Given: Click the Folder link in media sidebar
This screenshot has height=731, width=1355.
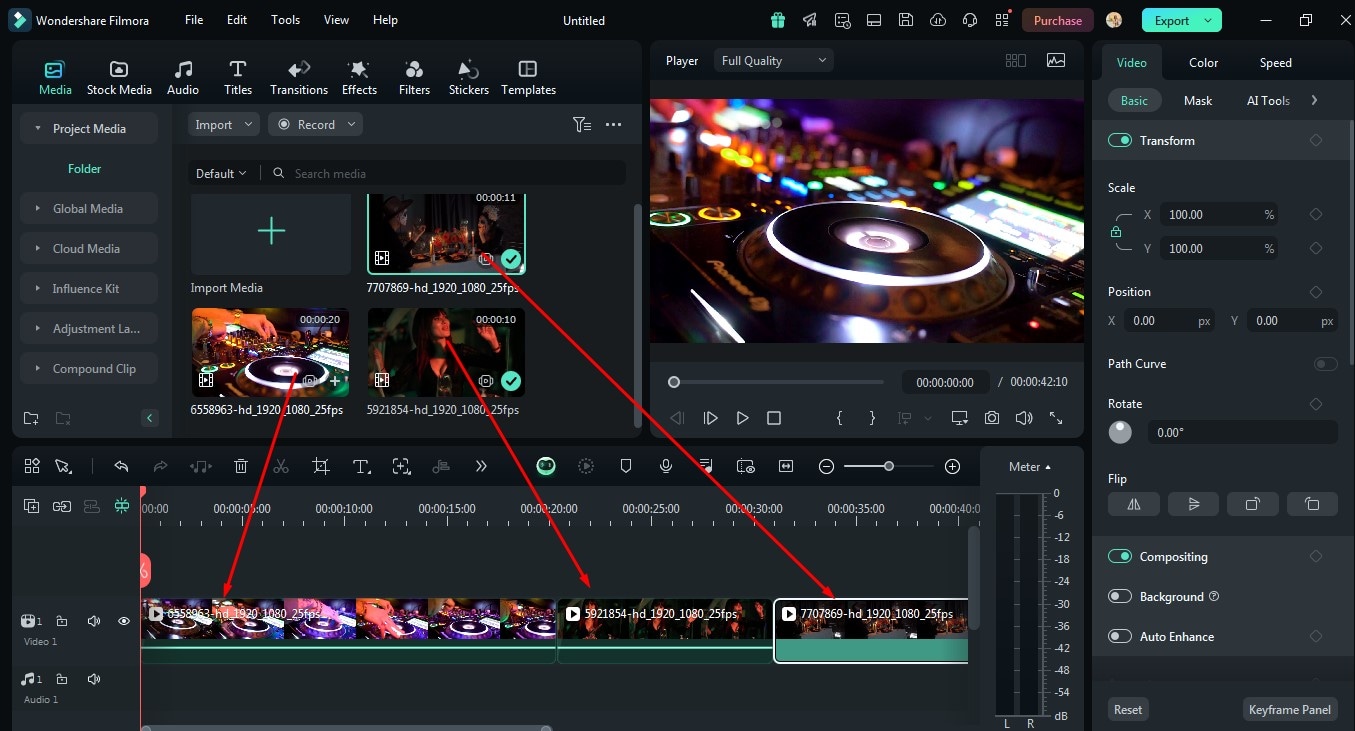Looking at the screenshot, I should [84, 169].
